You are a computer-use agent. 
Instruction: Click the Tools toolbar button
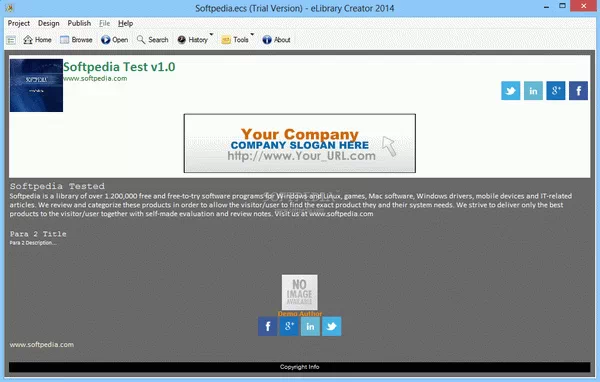point(235,40)
